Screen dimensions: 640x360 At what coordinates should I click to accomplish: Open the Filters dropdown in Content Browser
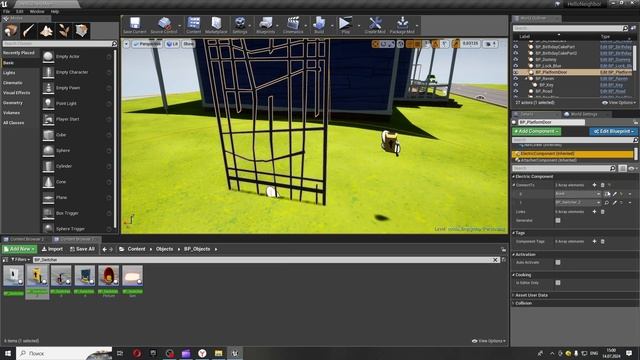pos(20,260)
